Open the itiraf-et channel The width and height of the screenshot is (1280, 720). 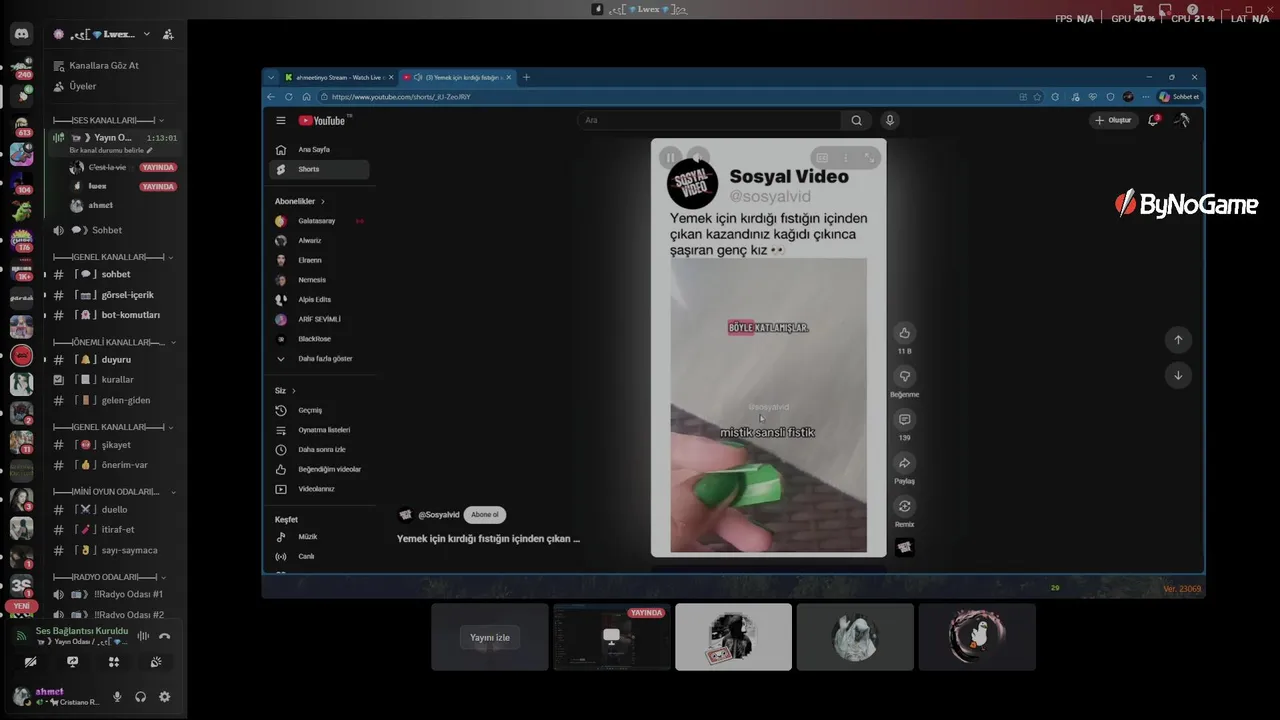[x=118, y=530]
